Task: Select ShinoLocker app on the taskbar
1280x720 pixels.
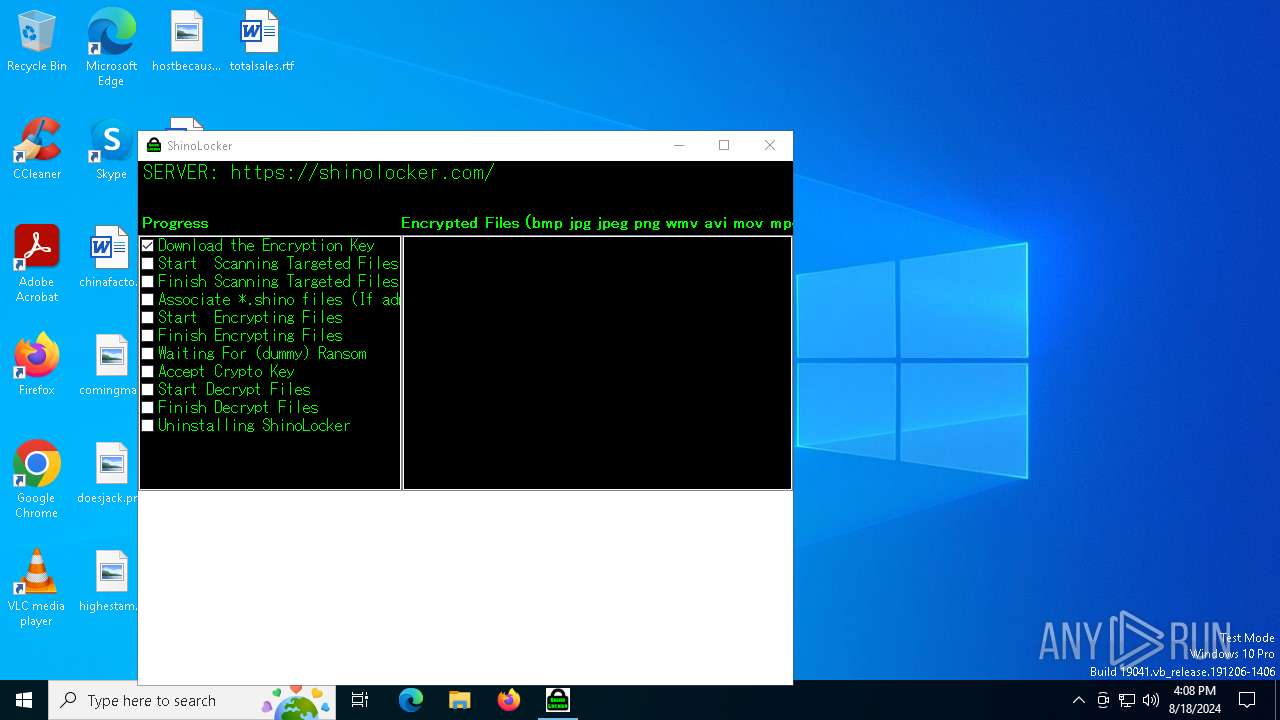Action: (x=557, y=700)
